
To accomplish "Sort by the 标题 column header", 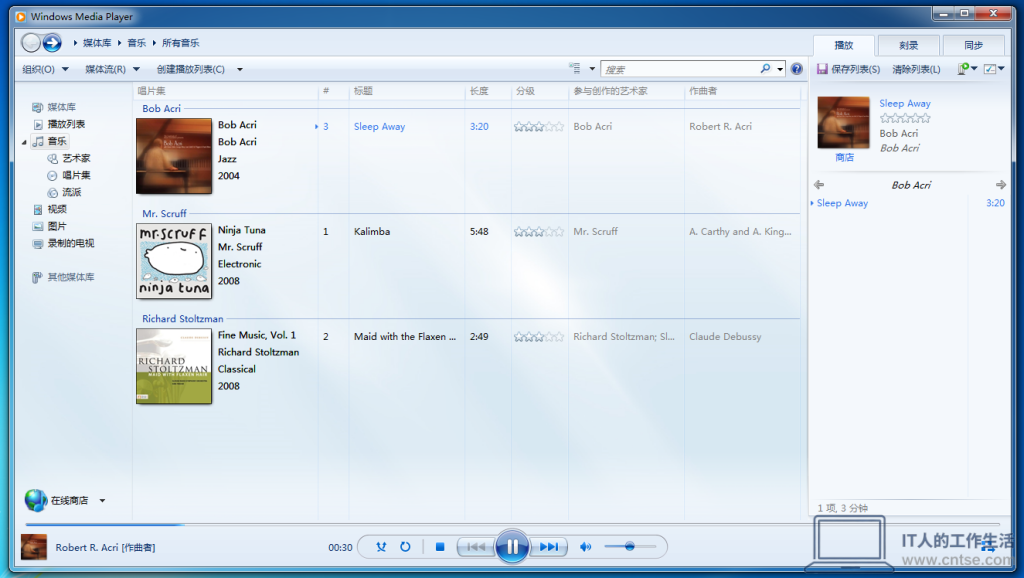I will pos(363,91).
